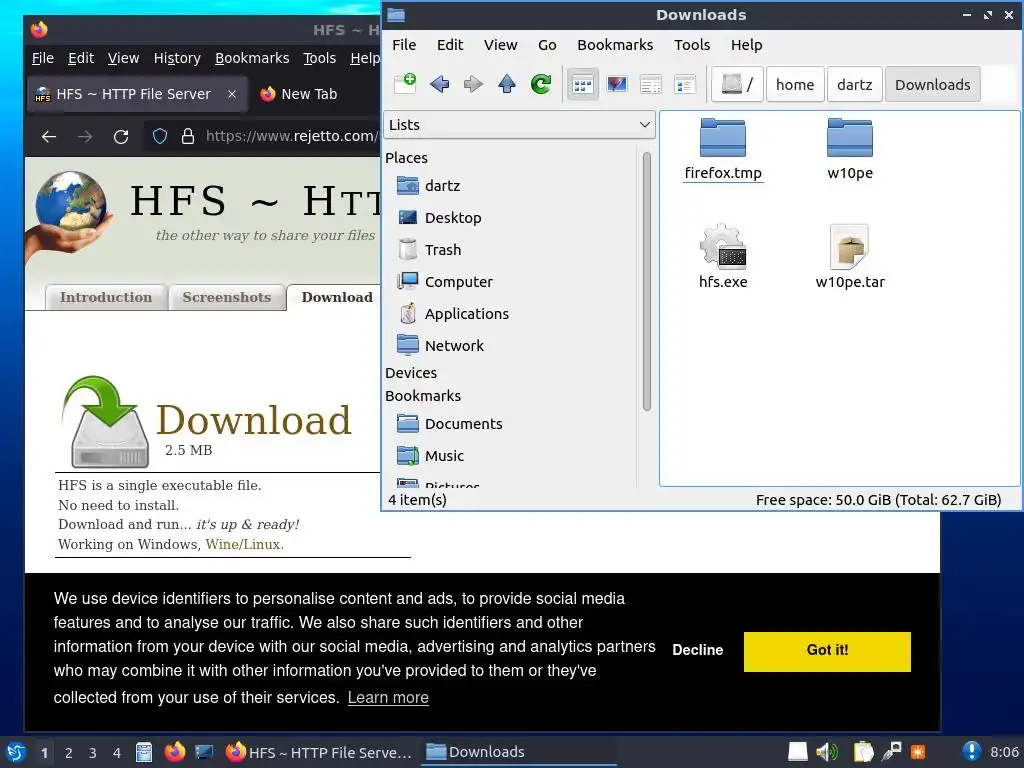Go forward with the gray right arrow in file manager

(x=473, y=84)
